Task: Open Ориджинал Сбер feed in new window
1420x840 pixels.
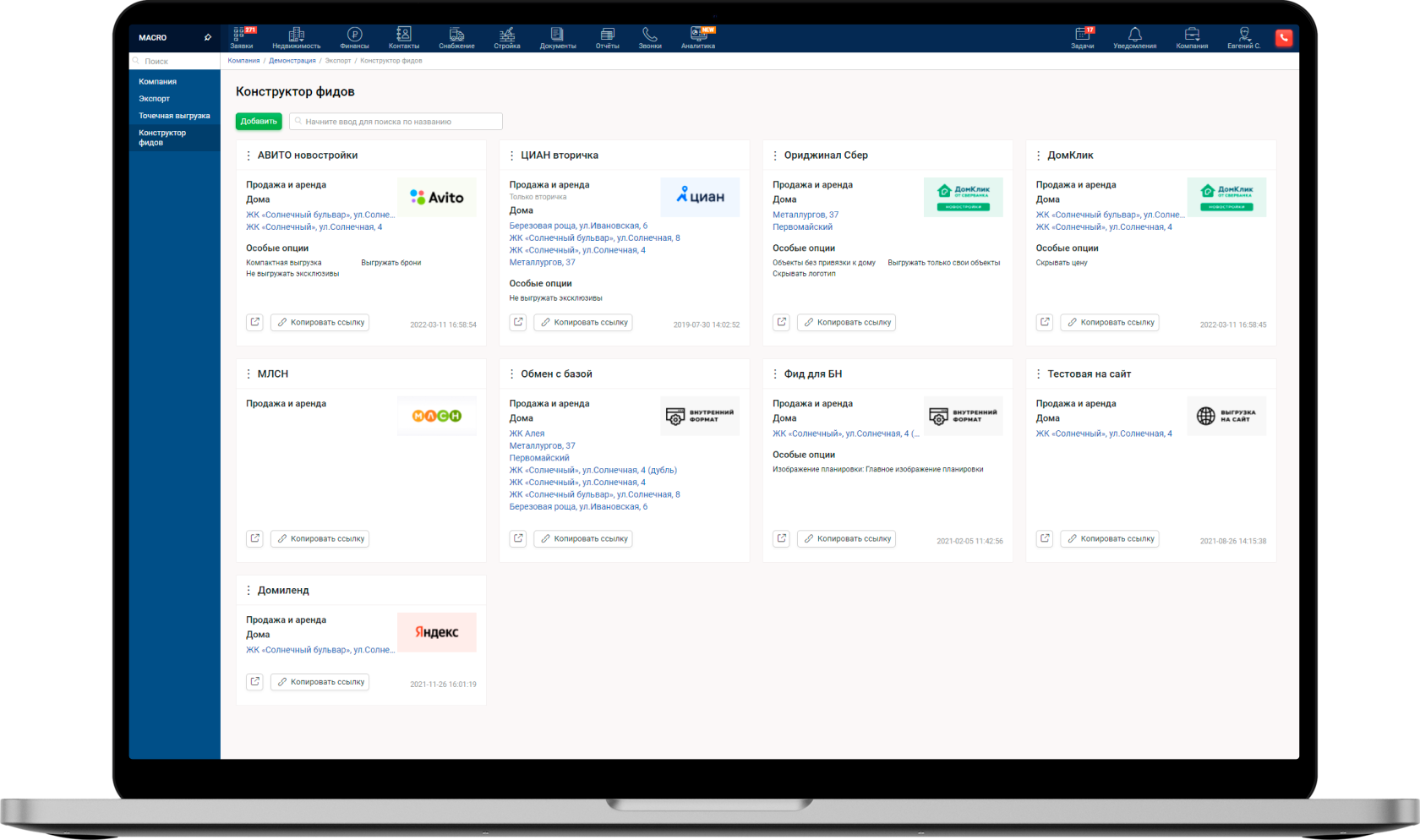Action: (x=782, y=322)
